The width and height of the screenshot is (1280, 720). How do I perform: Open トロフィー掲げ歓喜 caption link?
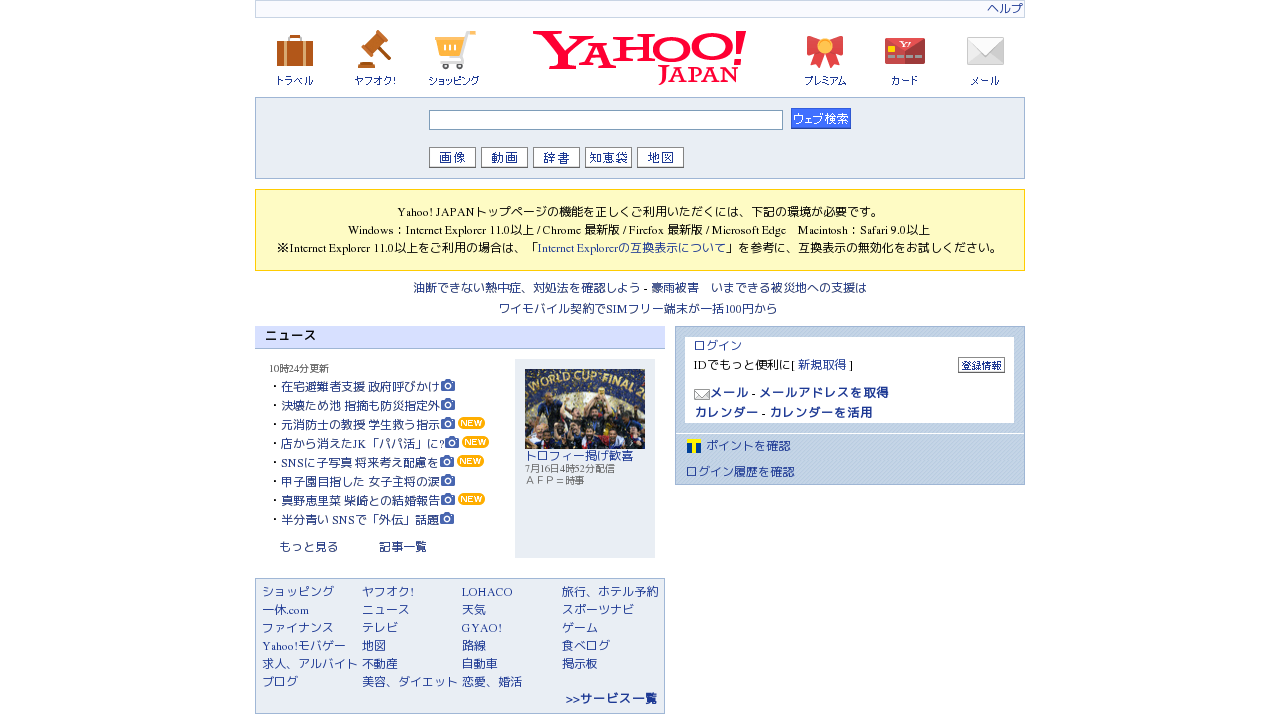[x=579, y=455]
